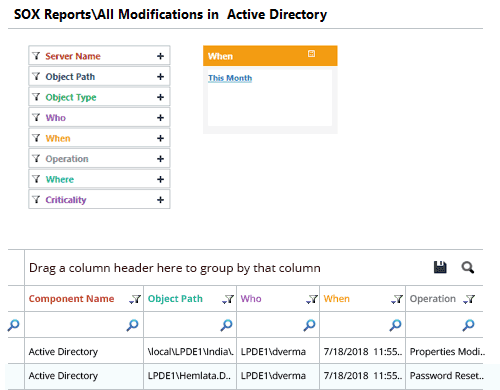The image size is (500, 390).
Task: Click the funnel icon beside Operation filter
Action: click(x=36, y=158)
